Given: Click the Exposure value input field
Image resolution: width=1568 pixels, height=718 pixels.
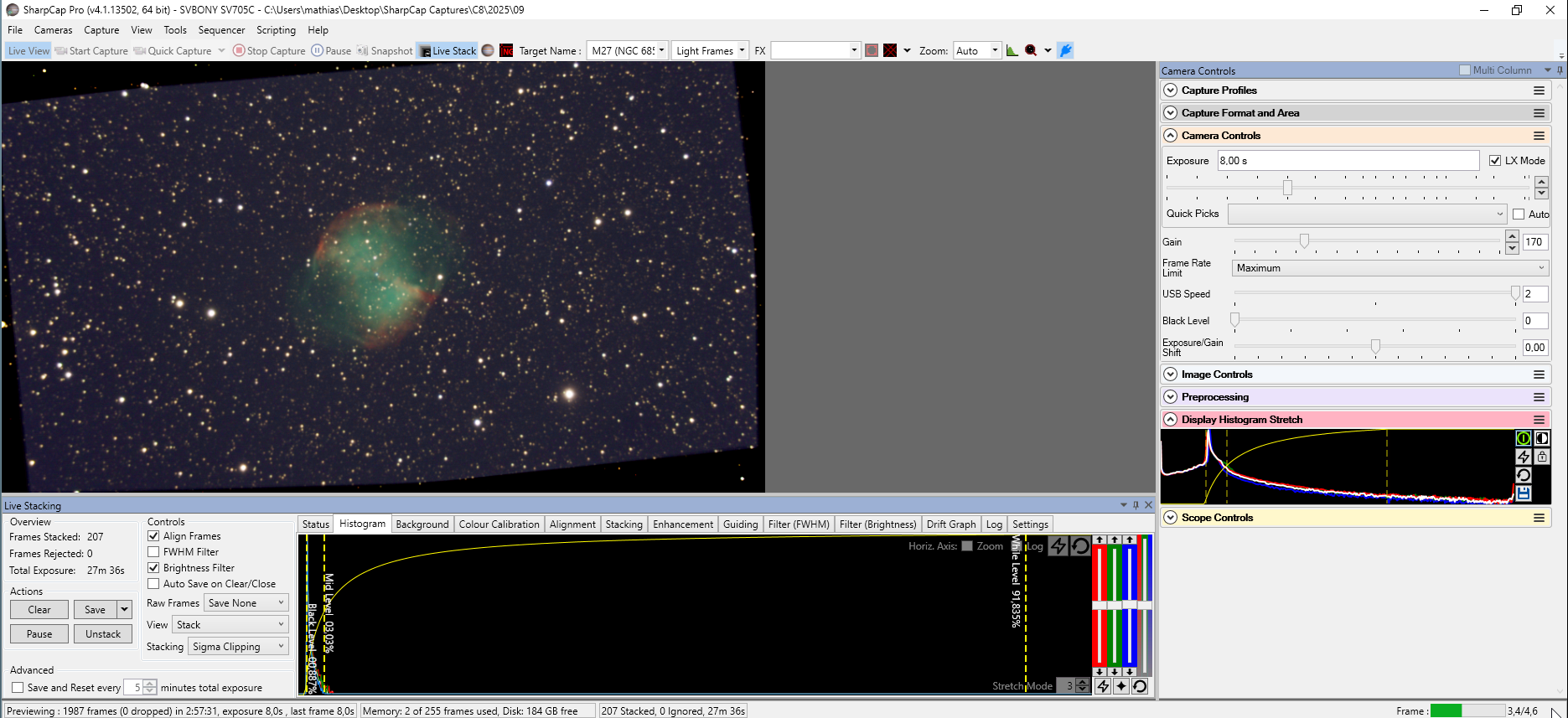Looking at the screenshot, I should pyautogui.click(x=1348, y=161).
